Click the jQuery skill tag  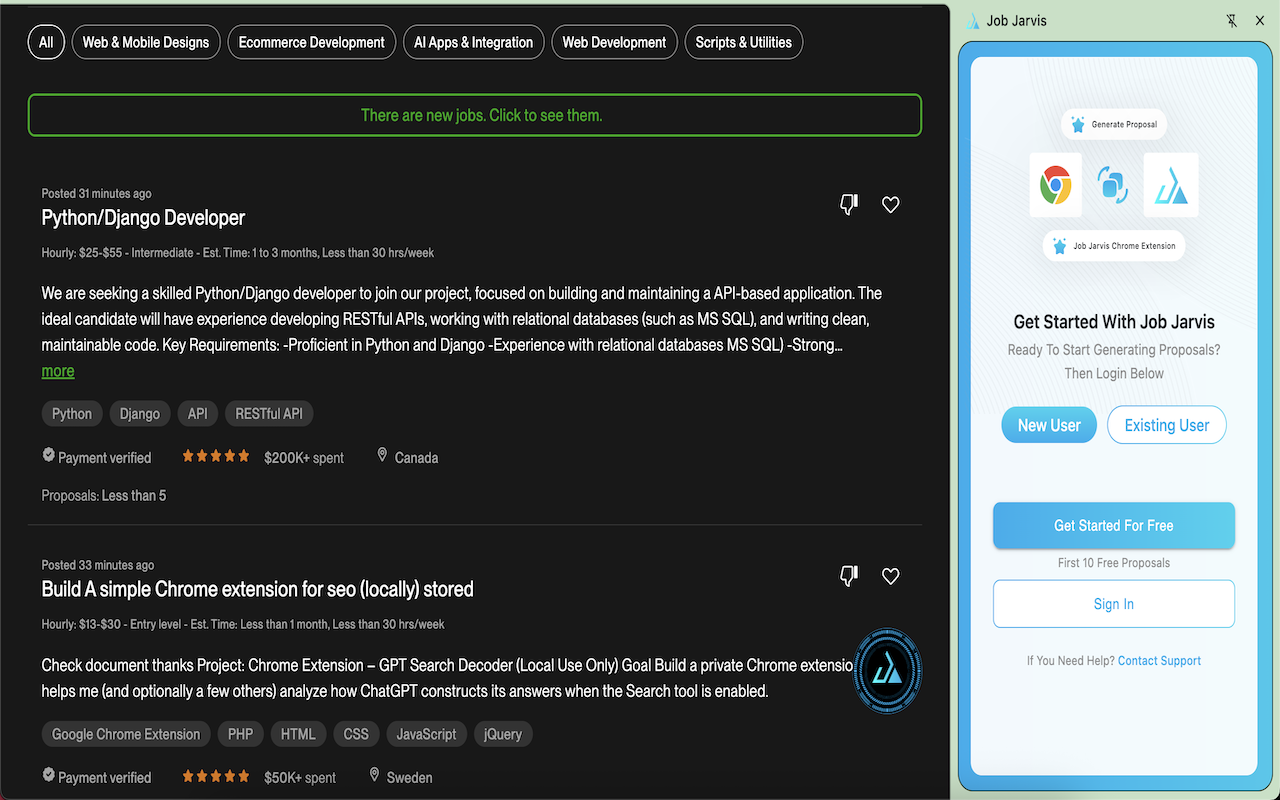point(503,734)
